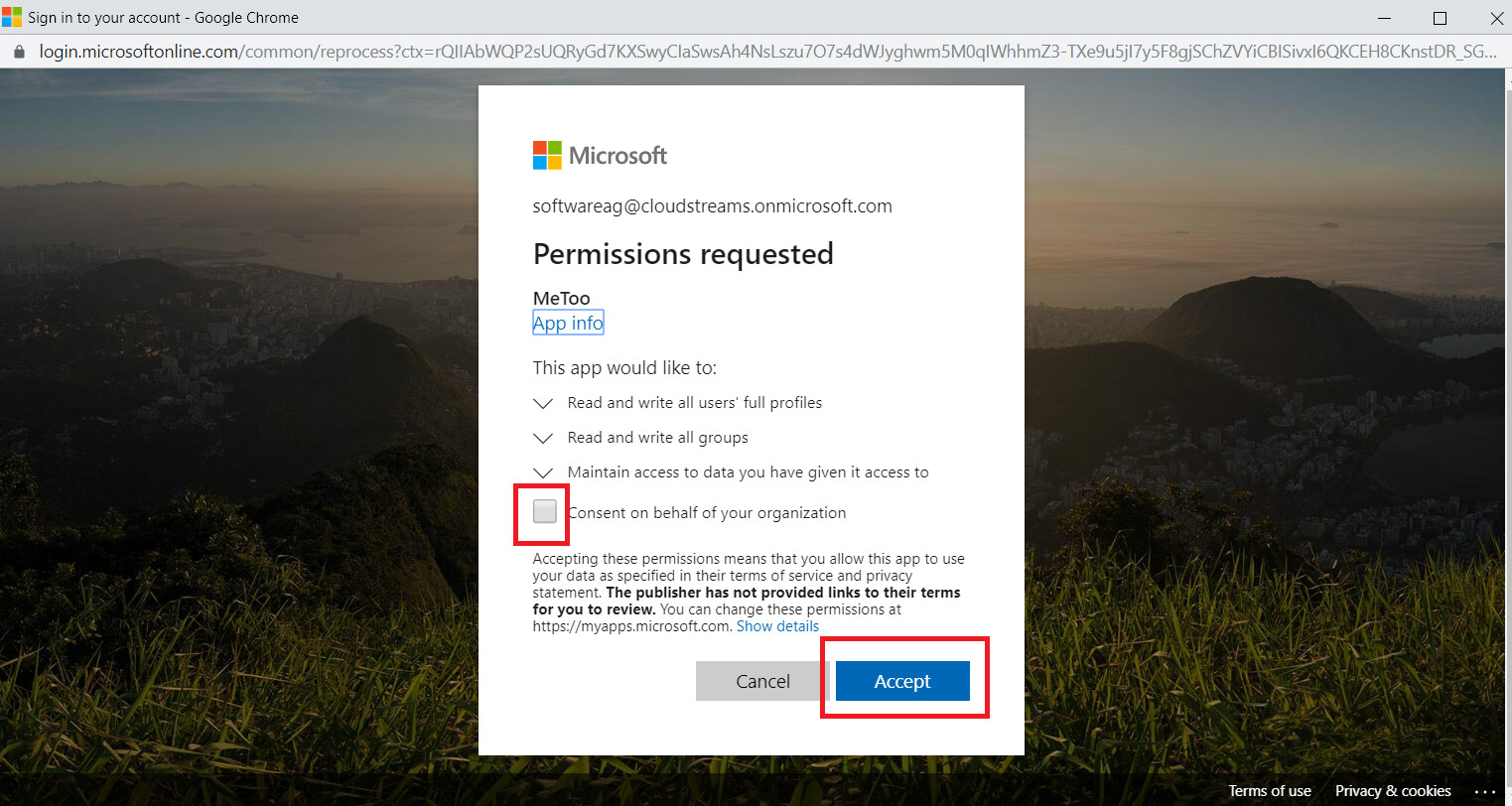Click the Microsoft favicon in the title bar
Viewport: 1512px width, 806px height.
click(x=12, y=17)
